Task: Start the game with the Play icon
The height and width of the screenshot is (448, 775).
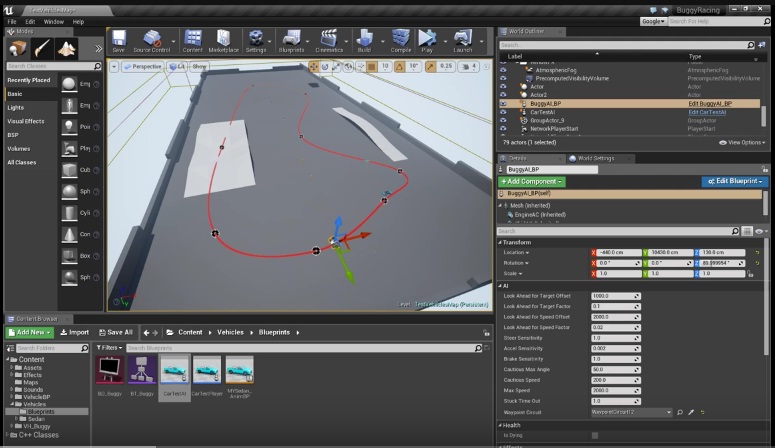Action: tap(427, 39)
